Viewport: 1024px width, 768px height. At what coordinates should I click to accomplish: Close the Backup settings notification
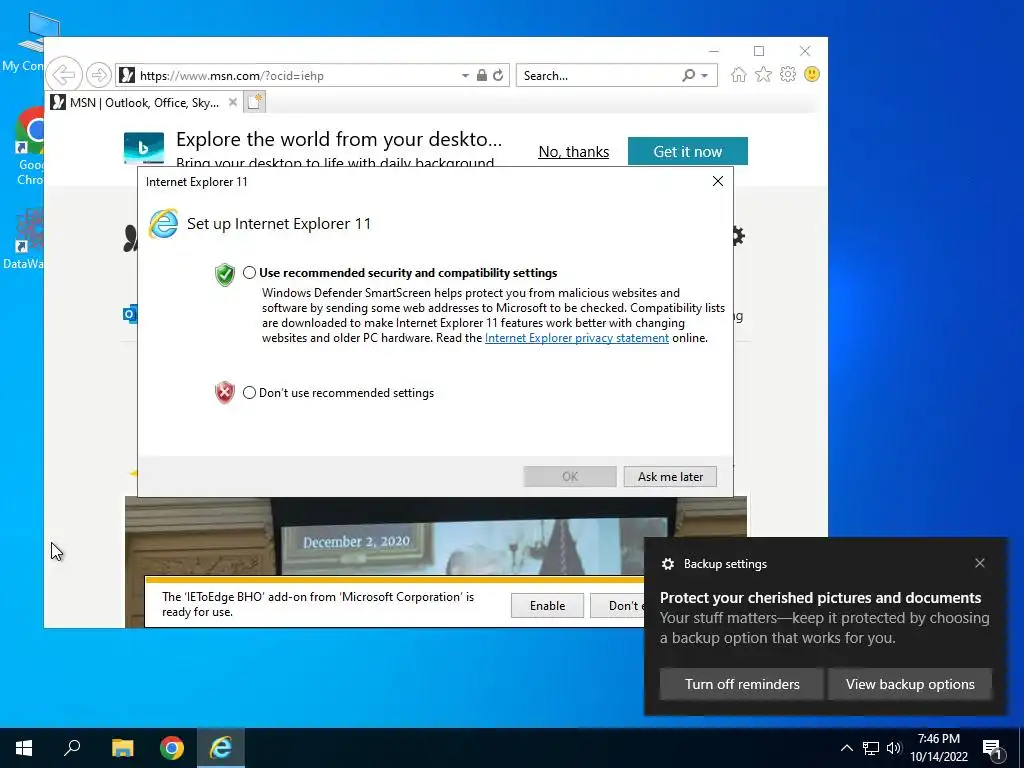(x=980, y=563)
